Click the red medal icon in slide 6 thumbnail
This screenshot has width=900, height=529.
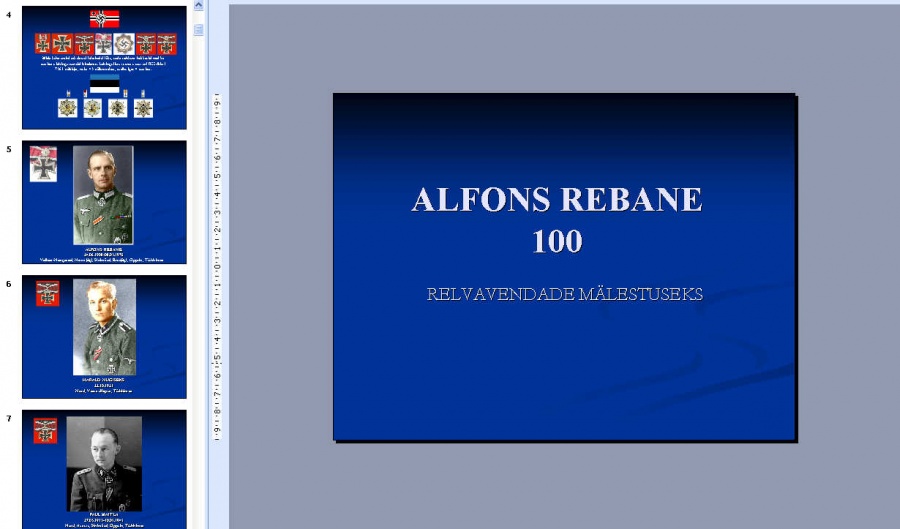(x=47, y=293)
